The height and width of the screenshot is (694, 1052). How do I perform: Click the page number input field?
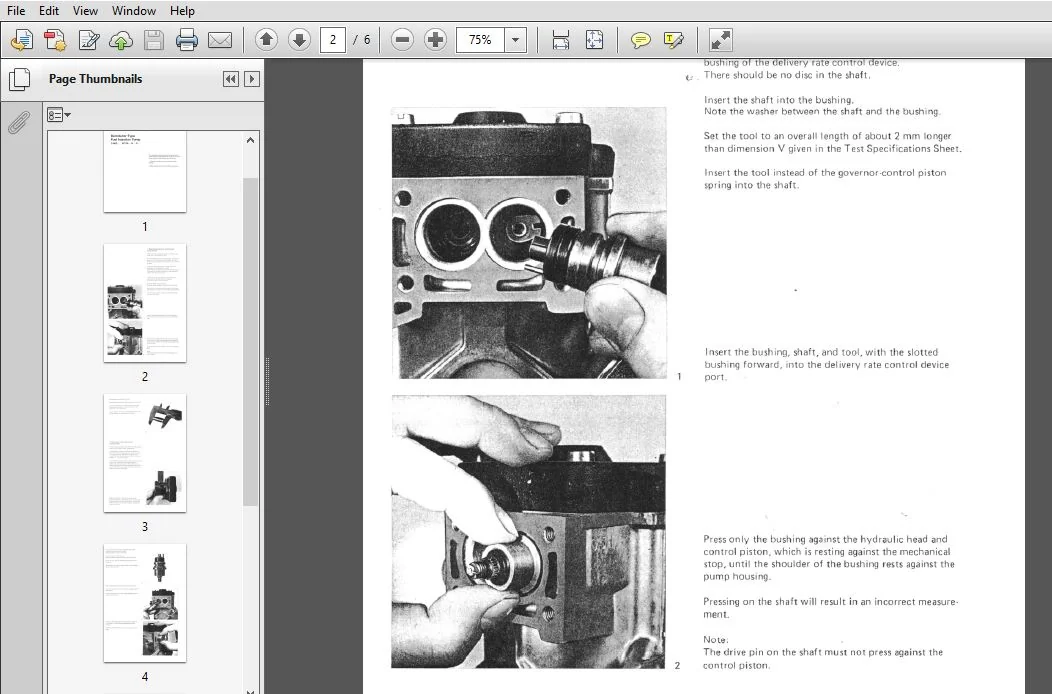click(x=333, y=40)
